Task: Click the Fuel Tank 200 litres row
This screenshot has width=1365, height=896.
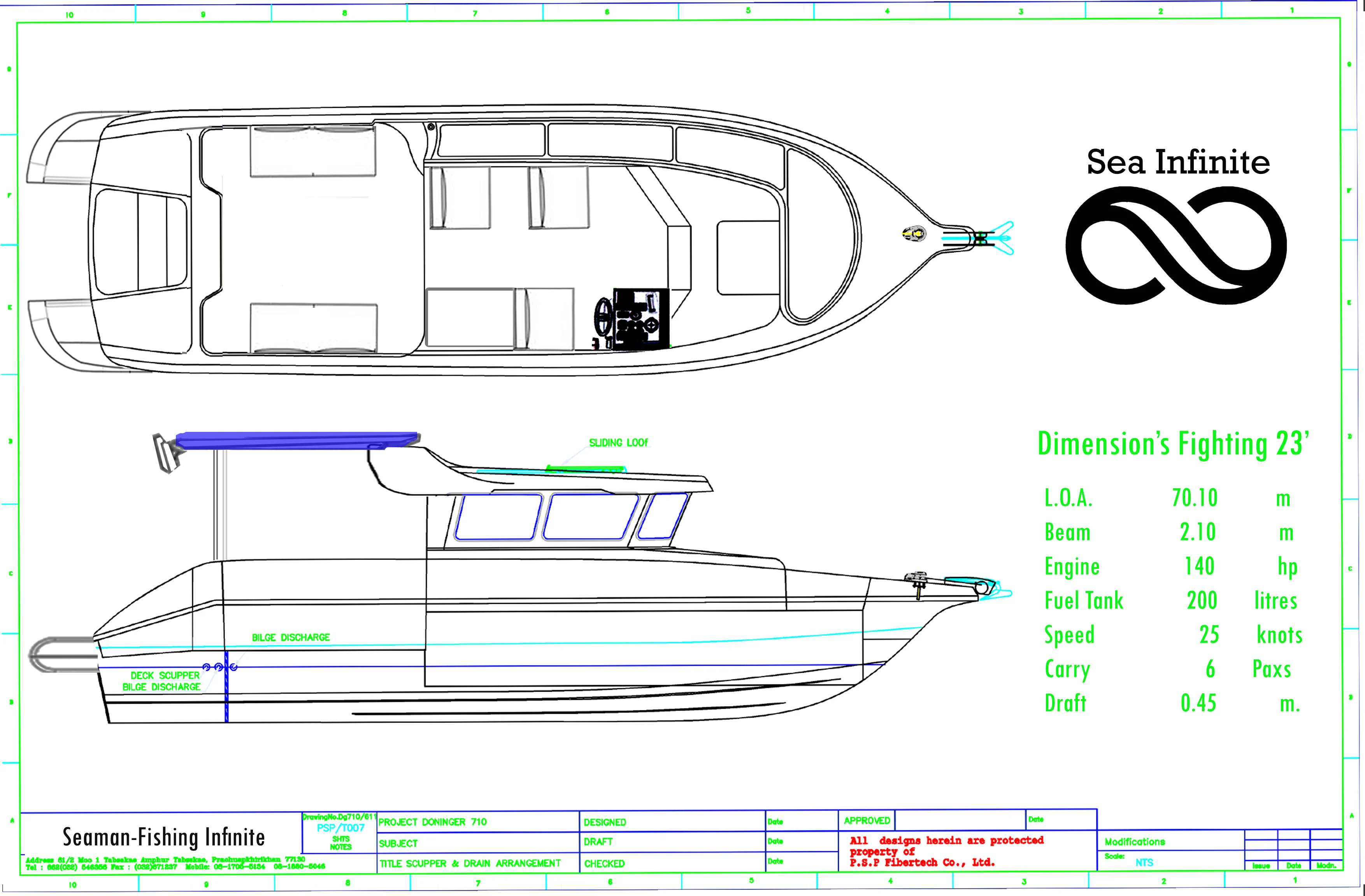Action: pyautogui.click(x=1170, y=601)
